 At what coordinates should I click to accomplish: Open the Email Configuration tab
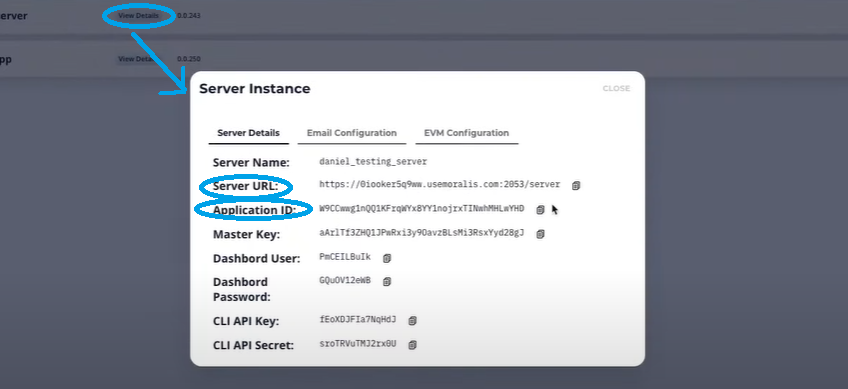[x=352, y=133]
